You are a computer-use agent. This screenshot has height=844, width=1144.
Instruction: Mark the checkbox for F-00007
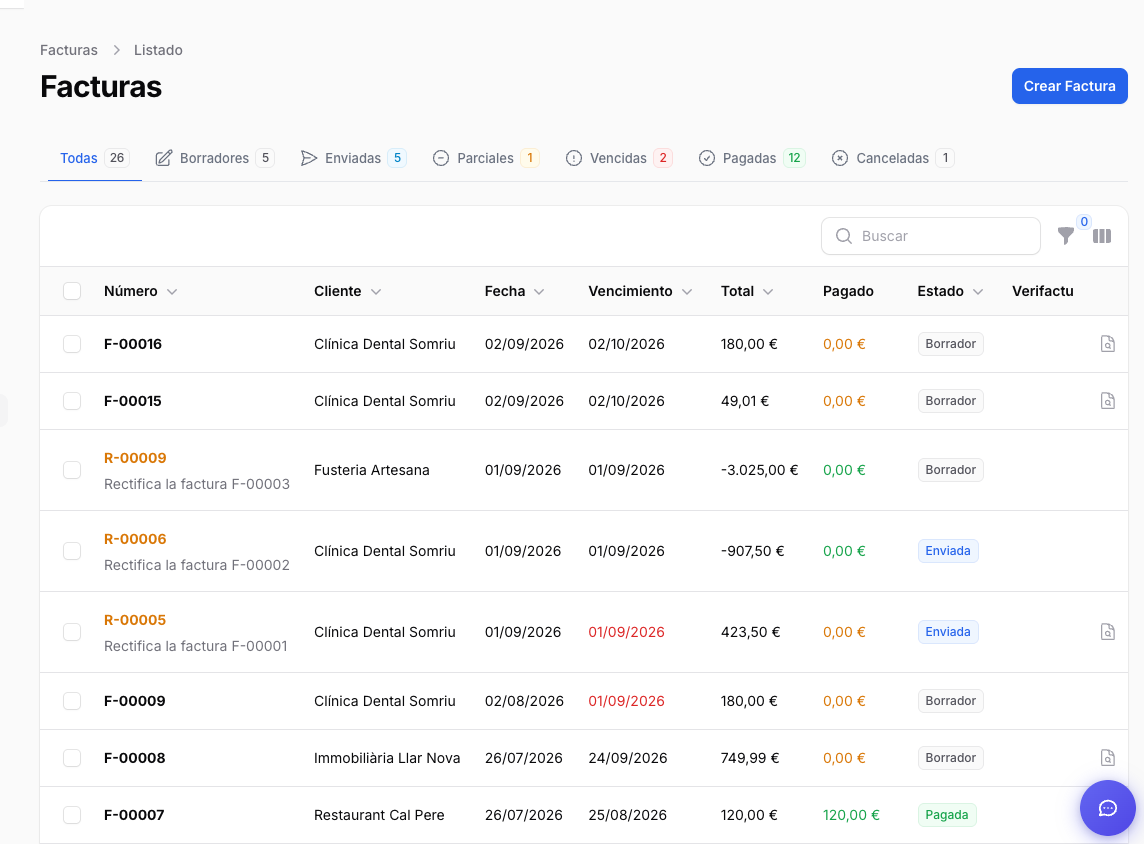72,815
